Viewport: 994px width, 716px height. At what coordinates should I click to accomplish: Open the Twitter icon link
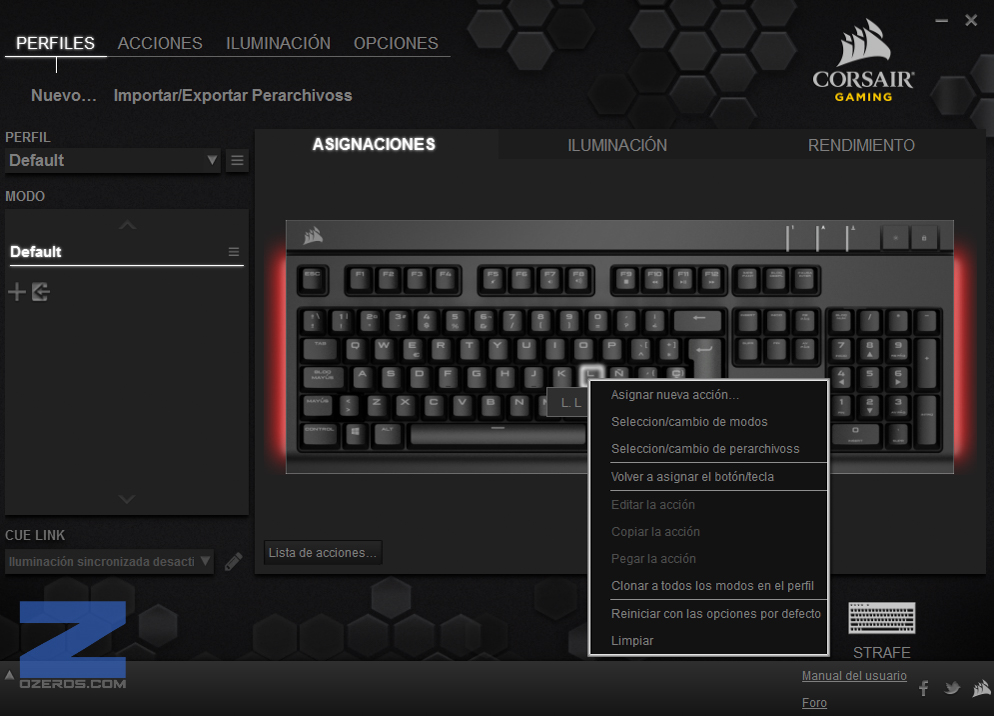pos(952,688)
